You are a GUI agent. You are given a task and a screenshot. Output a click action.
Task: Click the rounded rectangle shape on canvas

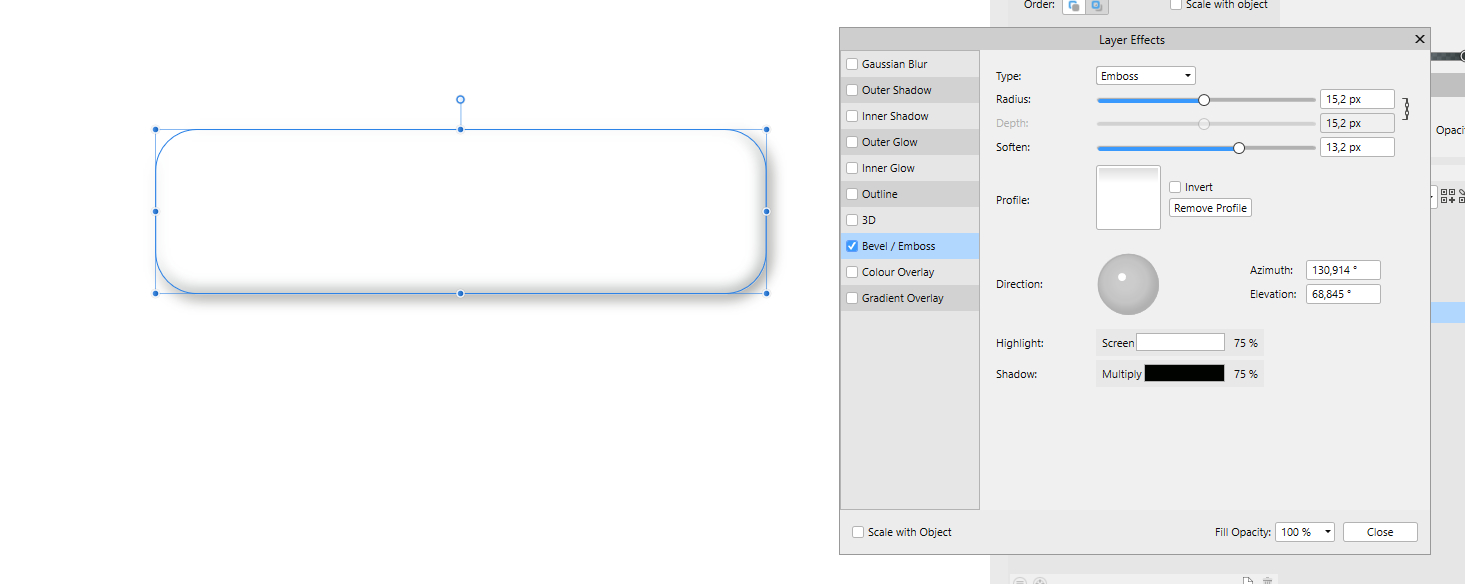click(x=460, y=211)
